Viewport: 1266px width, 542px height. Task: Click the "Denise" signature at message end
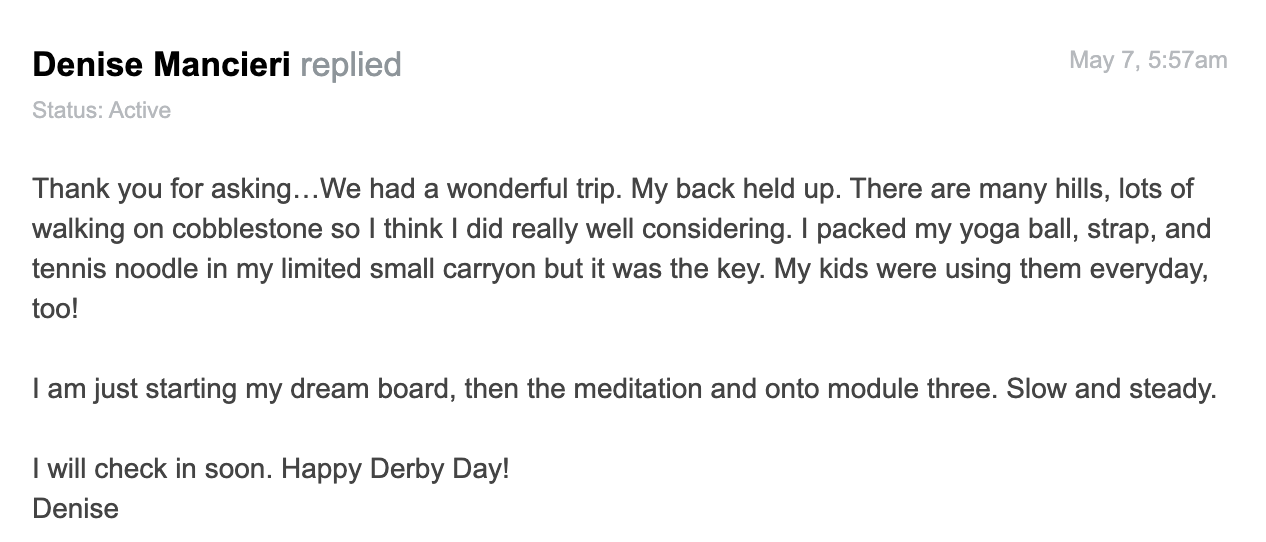[76, 509]
